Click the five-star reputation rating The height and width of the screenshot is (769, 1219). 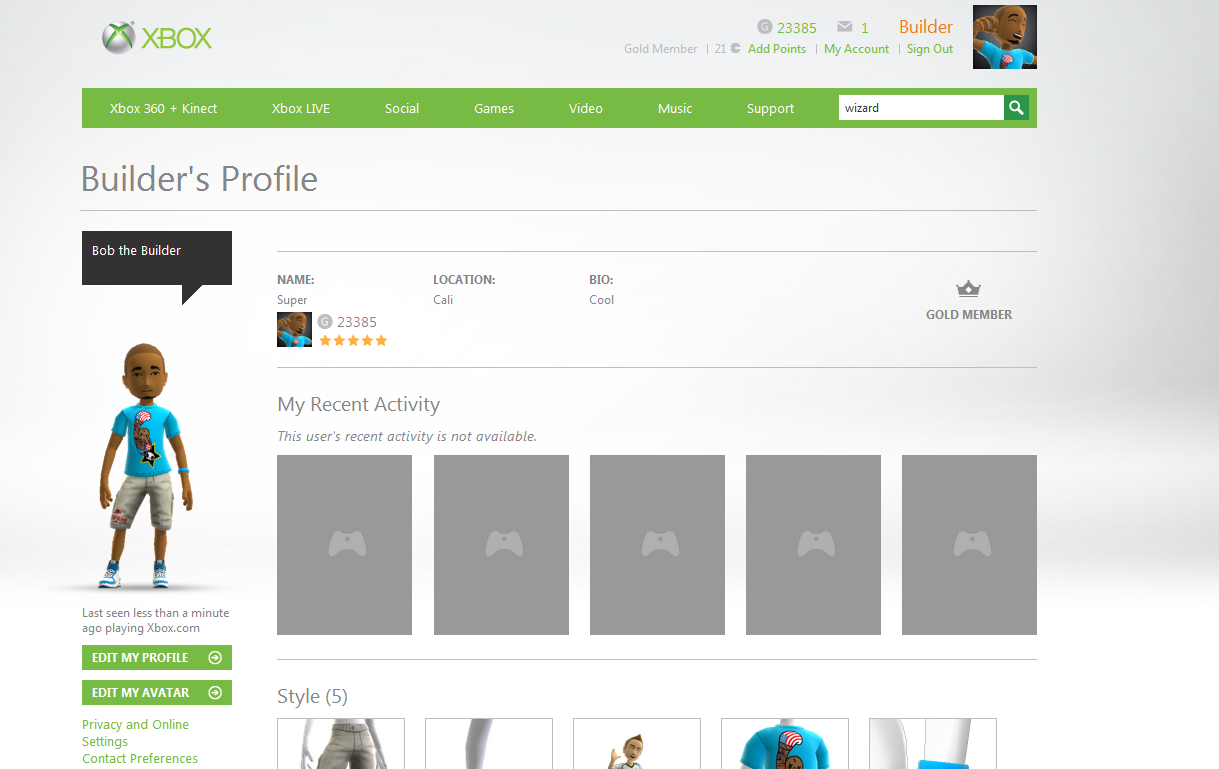(x=353, y=341)
